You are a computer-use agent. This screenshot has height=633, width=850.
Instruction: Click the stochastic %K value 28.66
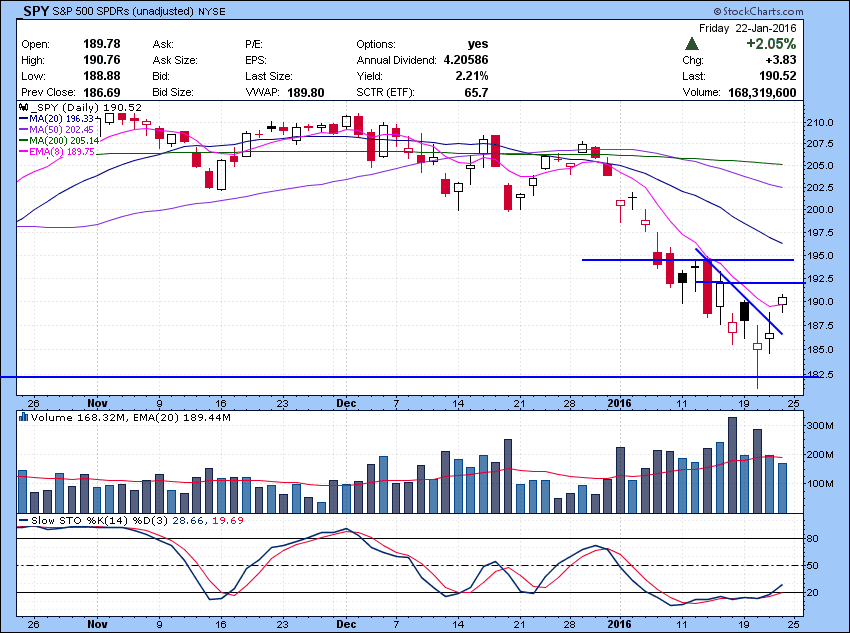pyautogui.click(x=189, y=520)
